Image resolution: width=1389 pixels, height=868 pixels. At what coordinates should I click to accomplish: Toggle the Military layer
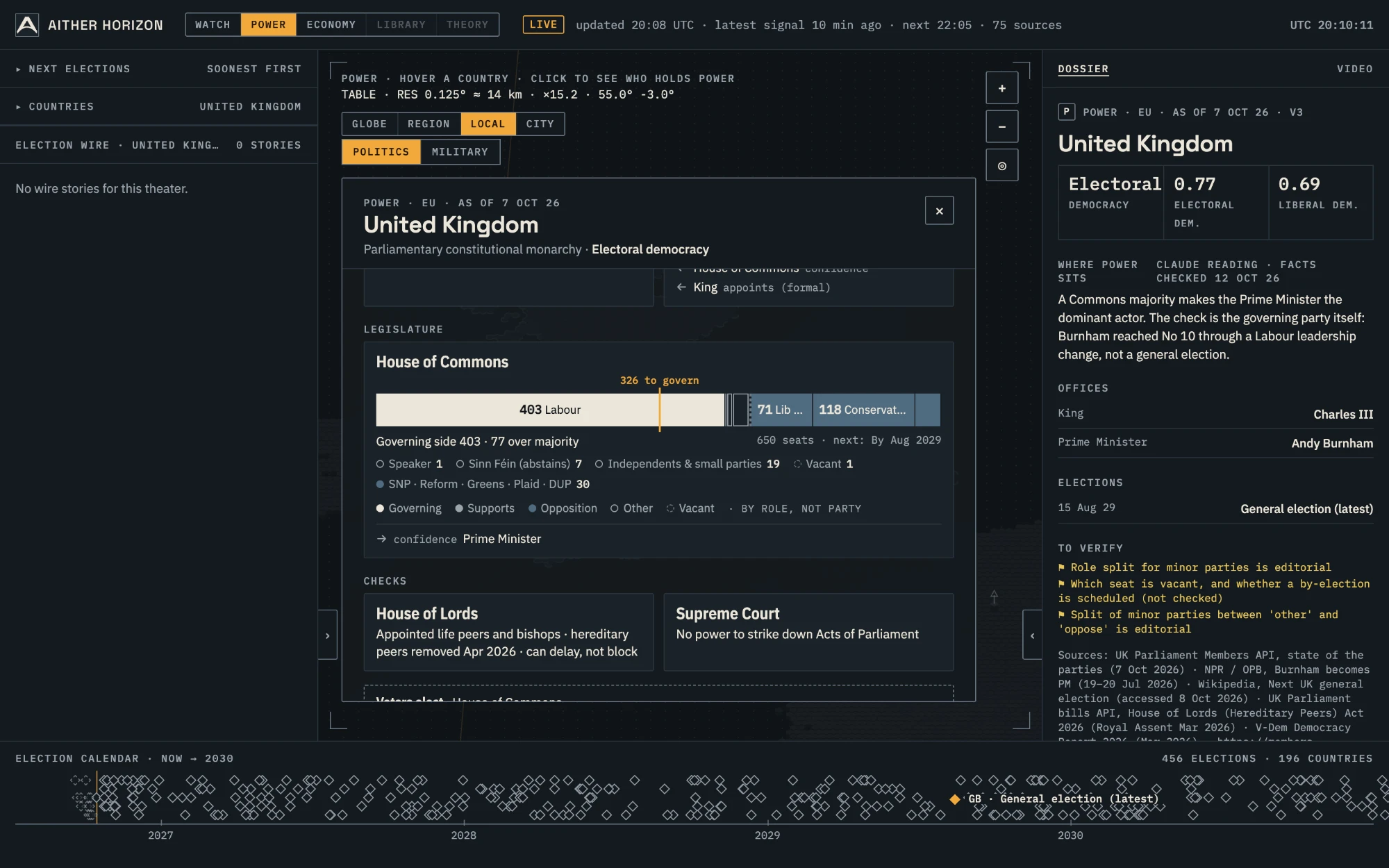460,151
